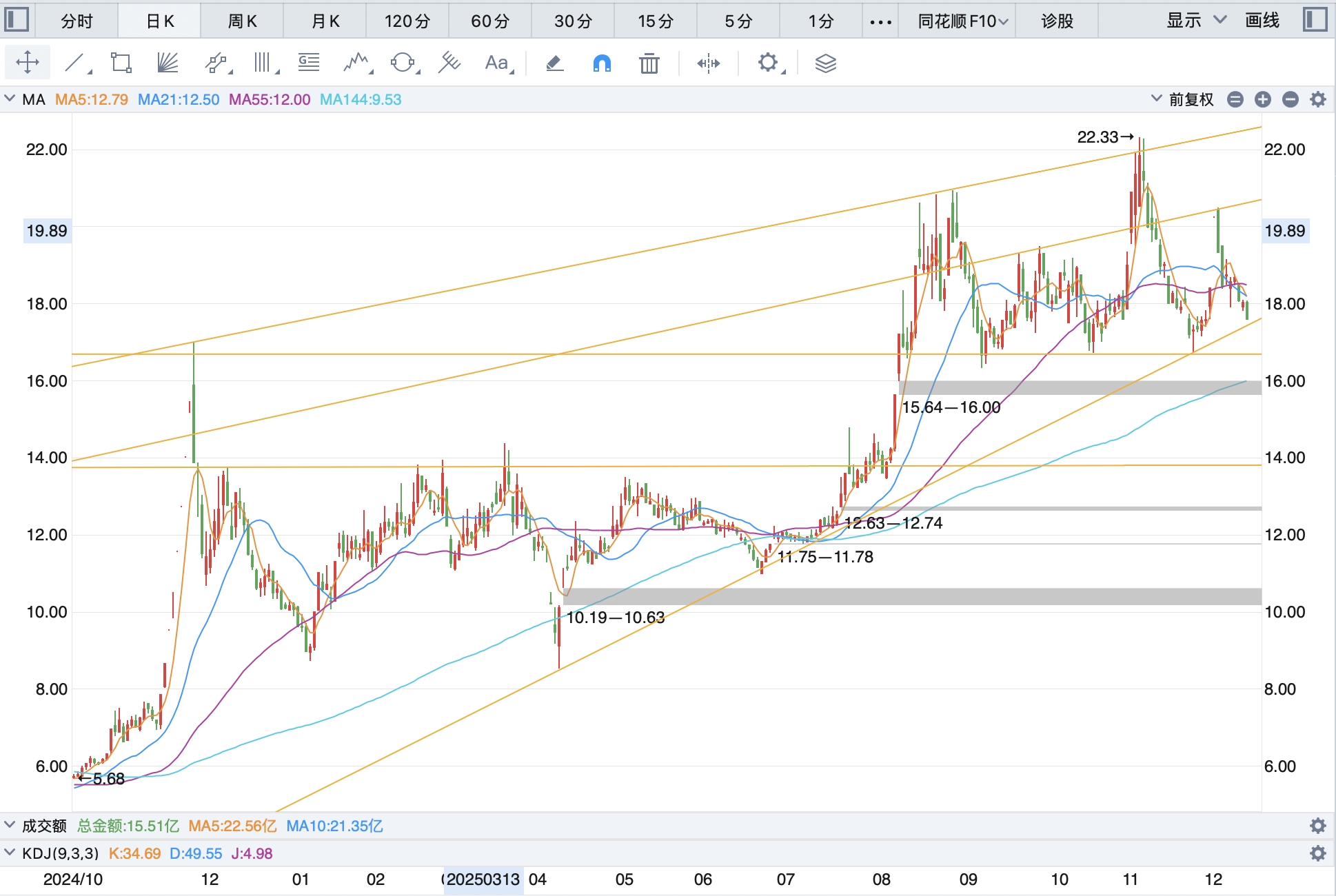Viewport: 1336px width, 896px height.
Task: Select the Aa text annotation tool
Action: tap(497, 63)
